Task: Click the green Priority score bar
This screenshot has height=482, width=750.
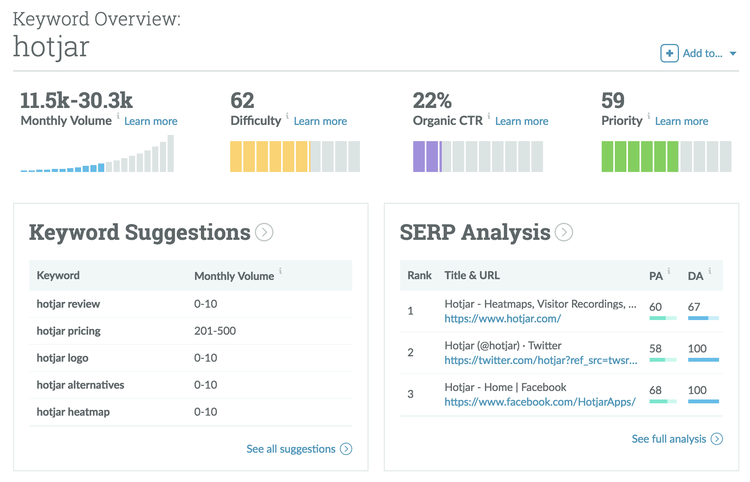Action: point(666,156)
